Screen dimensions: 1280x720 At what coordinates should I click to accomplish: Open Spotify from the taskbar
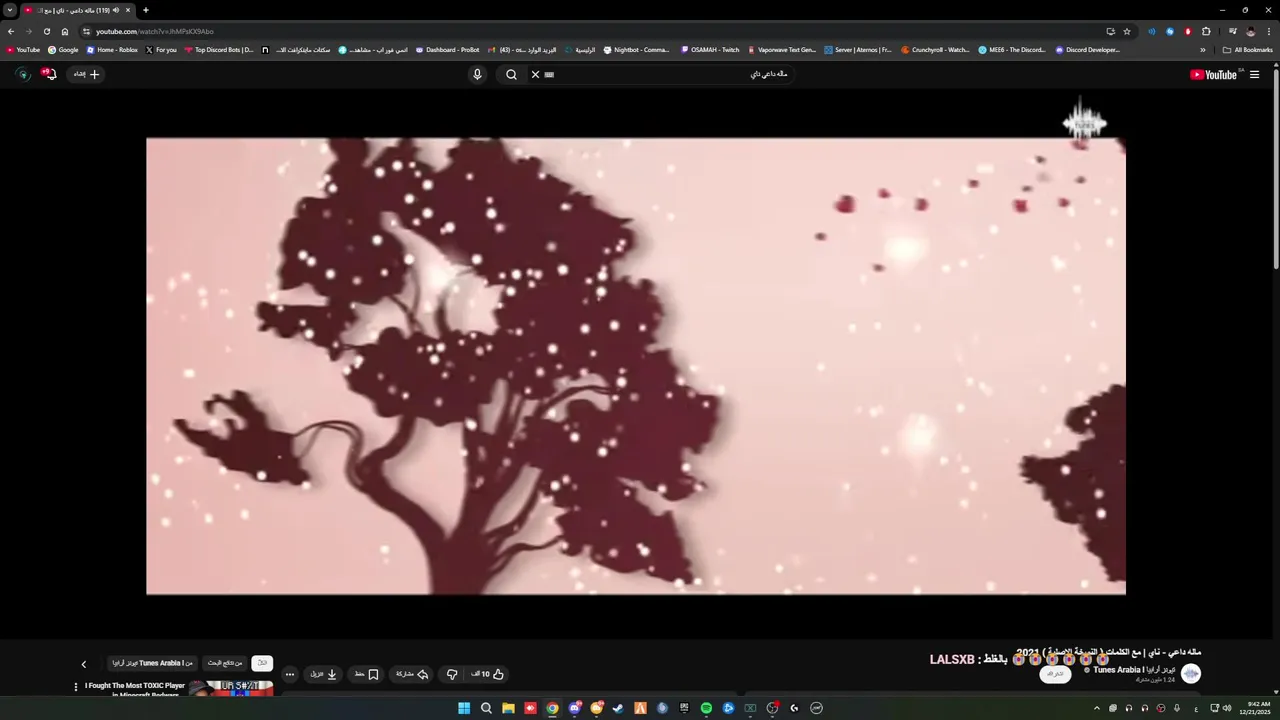point(706,708)
